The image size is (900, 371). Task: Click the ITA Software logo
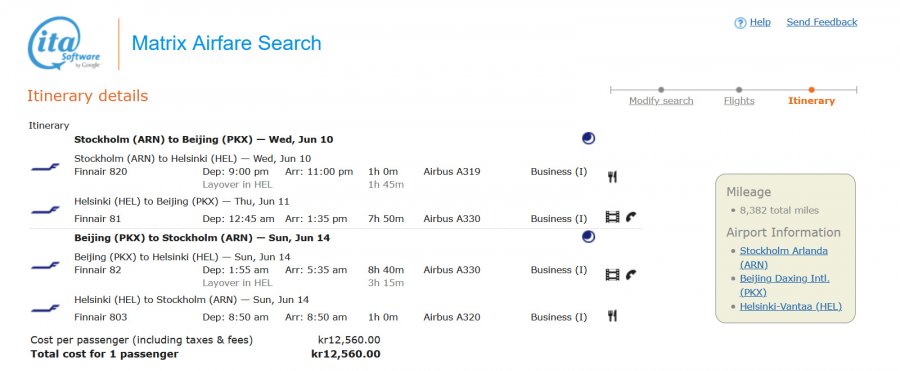(64, 44)
